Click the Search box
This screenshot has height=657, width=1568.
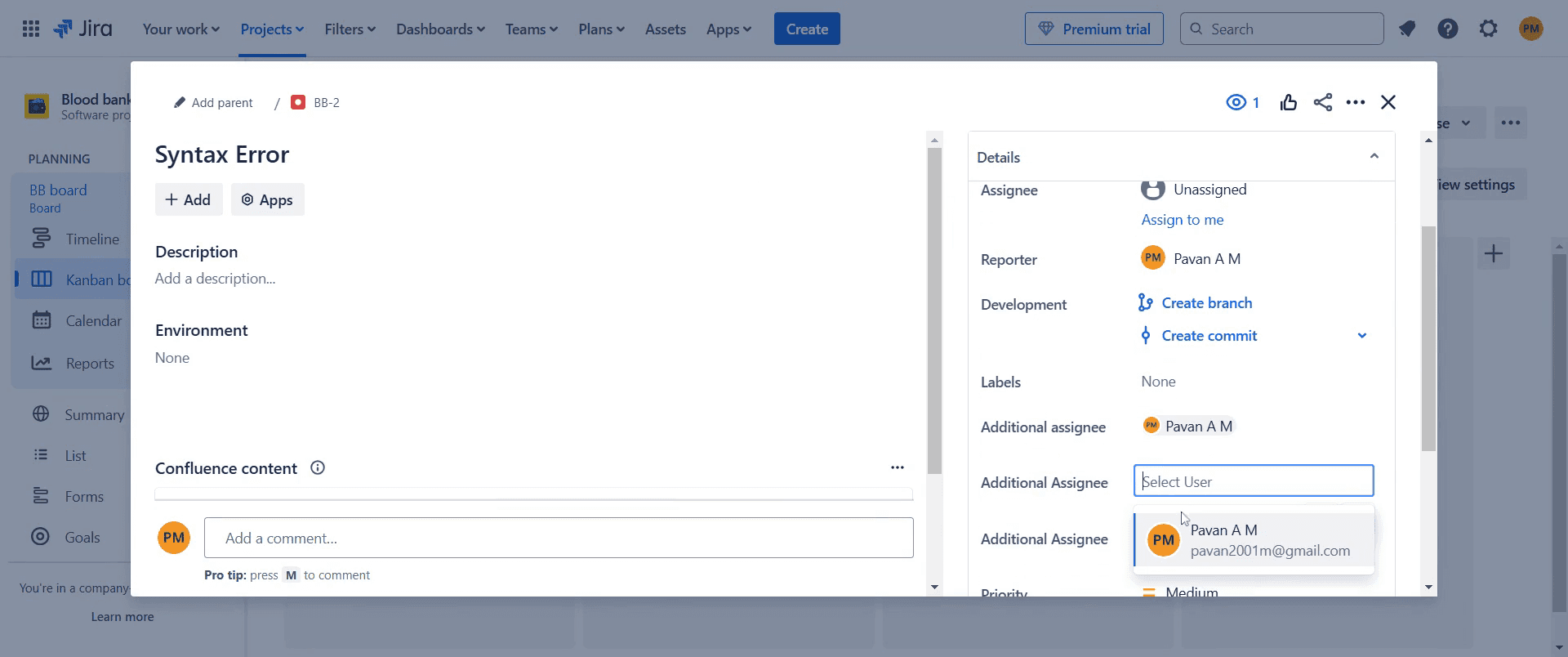click(x=1281, y=29)
